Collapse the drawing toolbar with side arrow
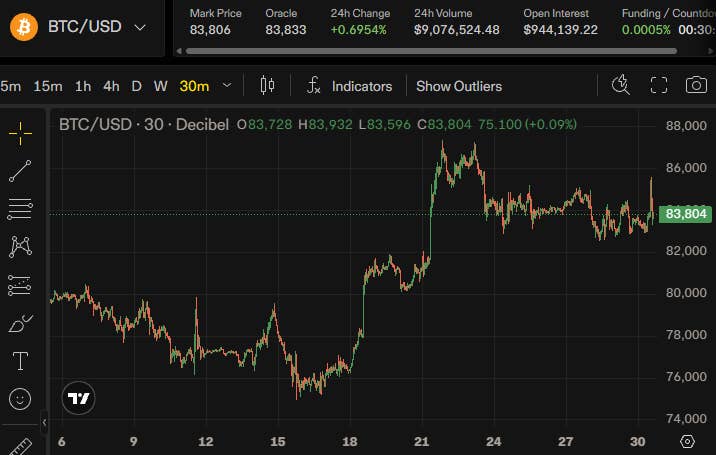716x455 pixels. coord(44,423)
